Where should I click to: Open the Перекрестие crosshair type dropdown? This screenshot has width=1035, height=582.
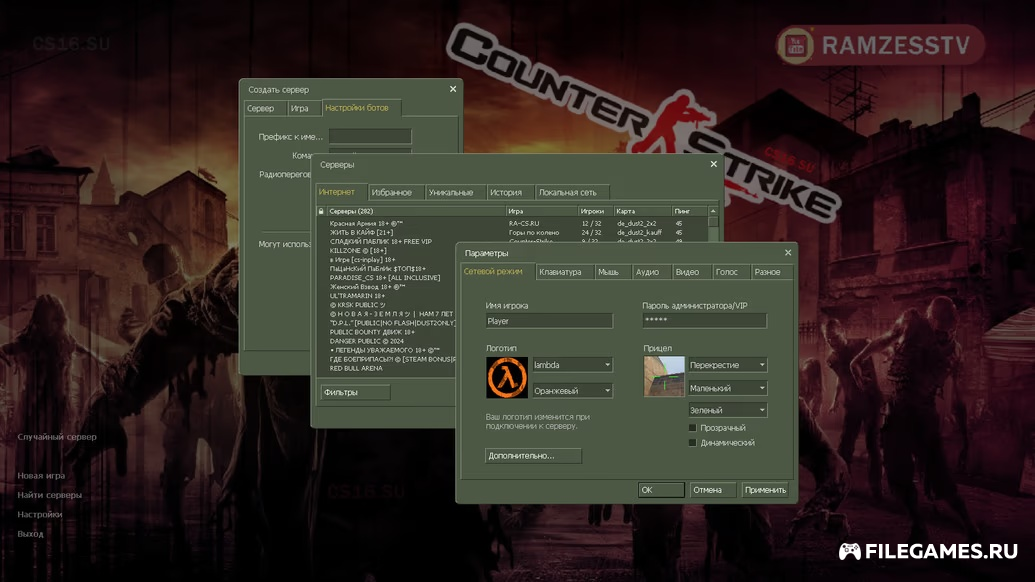tap(727, 365)
